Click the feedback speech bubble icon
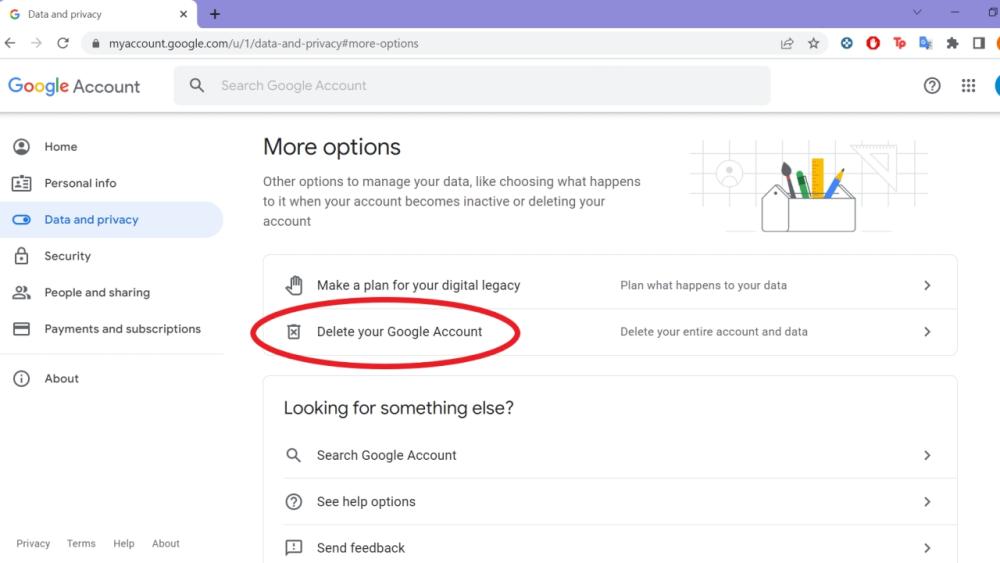The image size is (1000, 563). [x=293, y=548]
